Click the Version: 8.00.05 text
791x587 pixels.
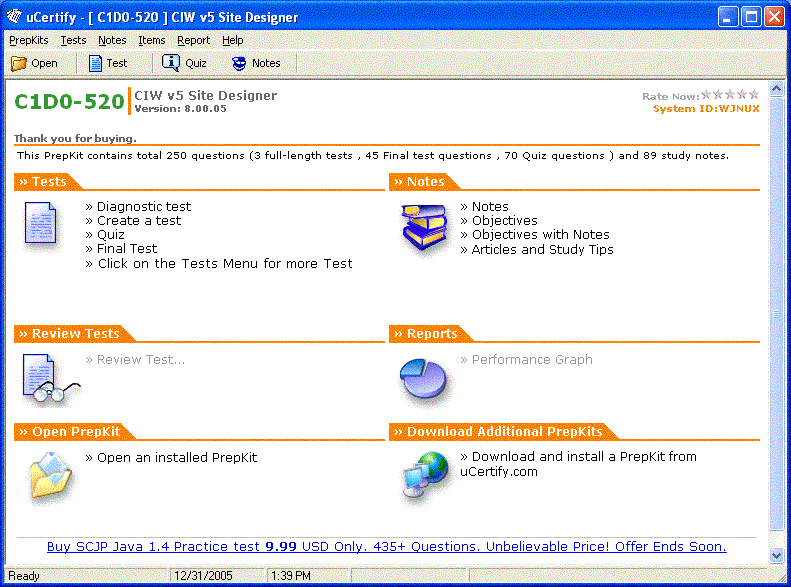tap(180, 109)
